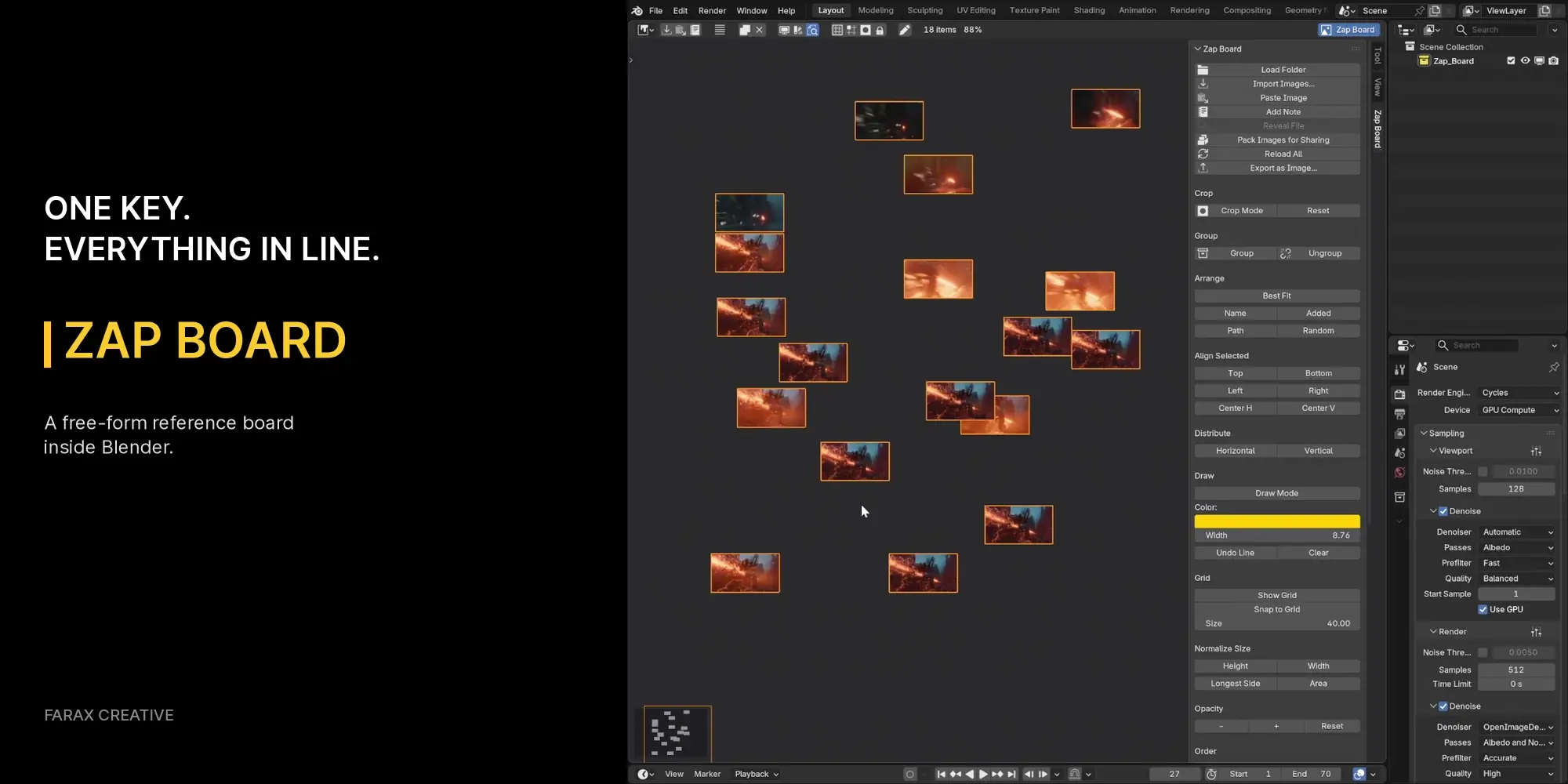Click Import Images button
1568x784 pixels.
1277,84
